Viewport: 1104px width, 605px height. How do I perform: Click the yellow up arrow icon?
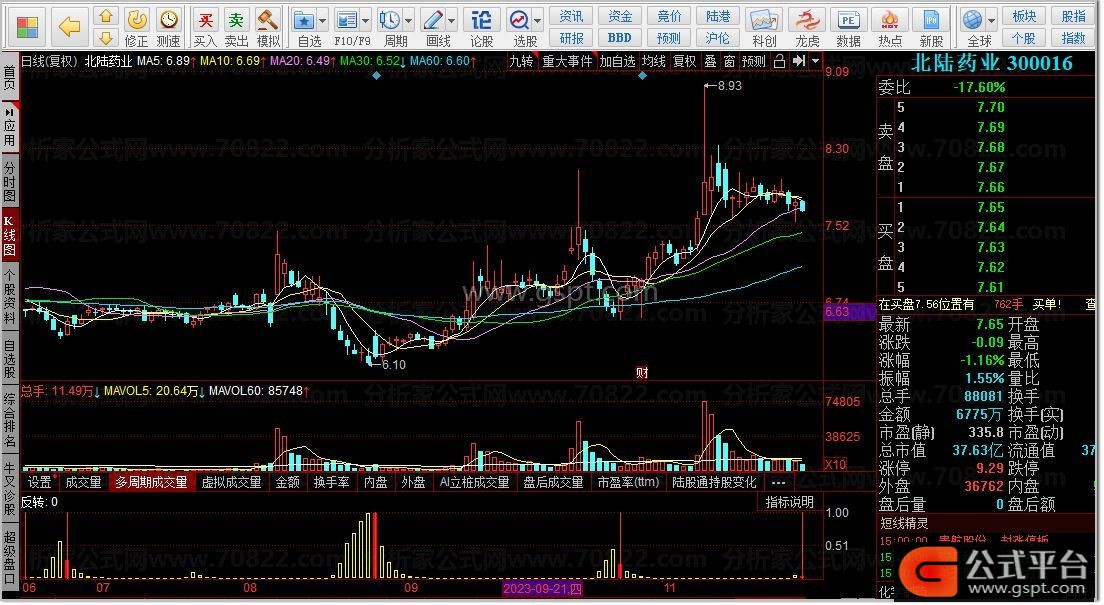pos(105,15)
